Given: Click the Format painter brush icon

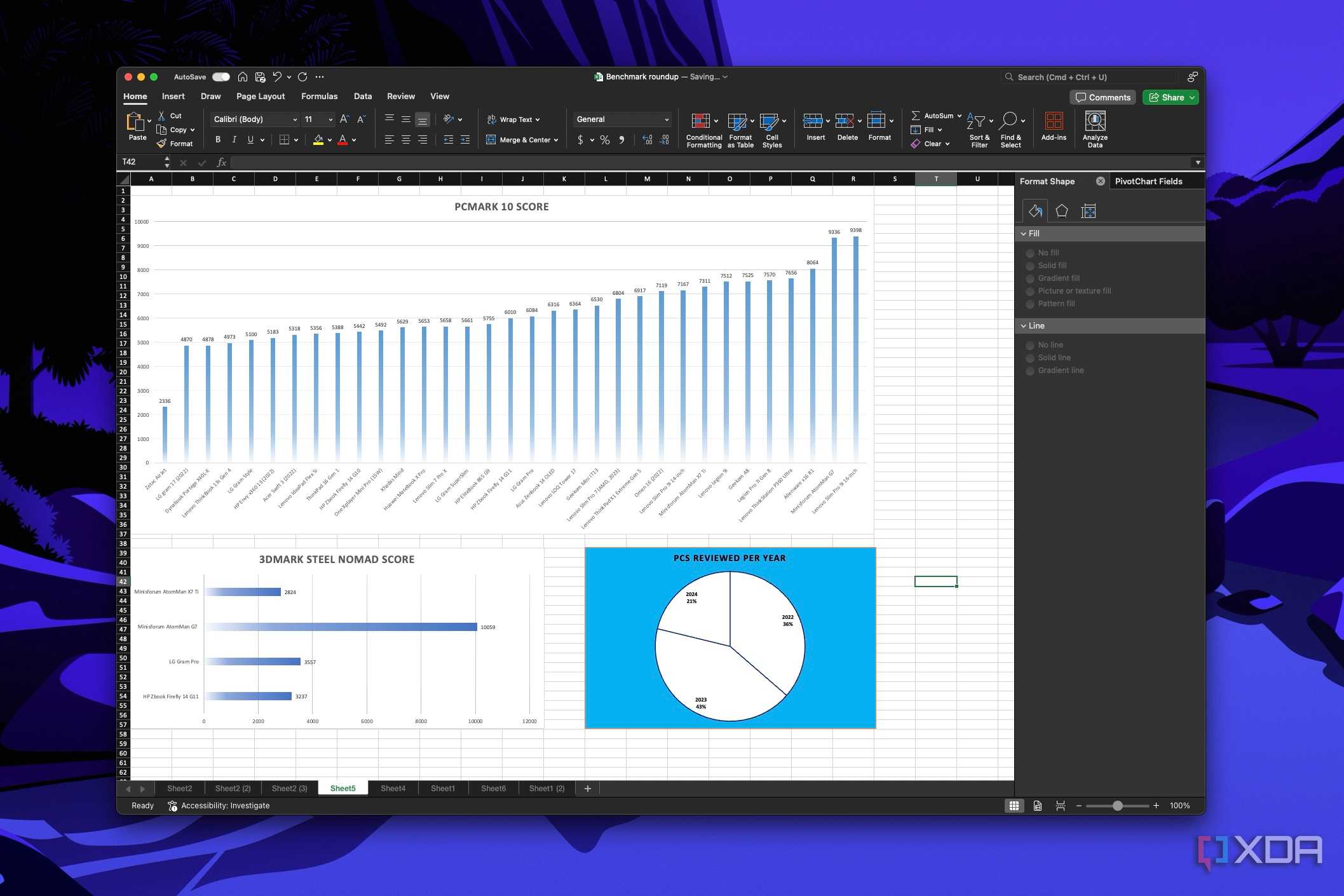Looking at the screenshot, I should coord(162,144).
